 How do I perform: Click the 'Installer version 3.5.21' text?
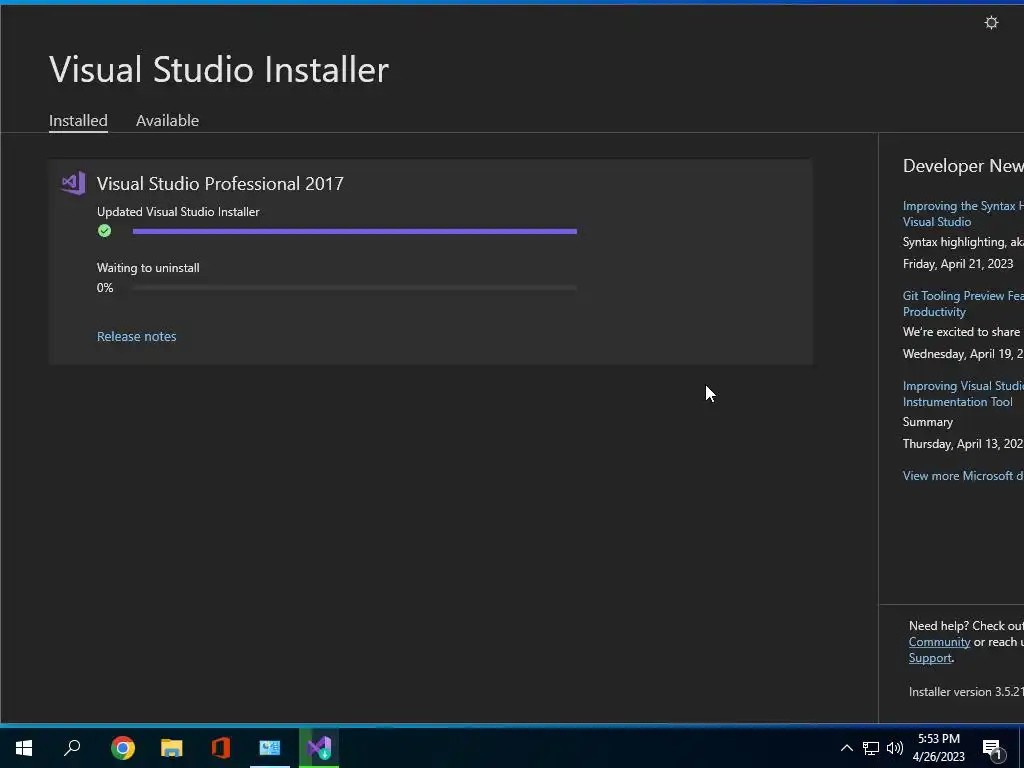click(967, 692)
